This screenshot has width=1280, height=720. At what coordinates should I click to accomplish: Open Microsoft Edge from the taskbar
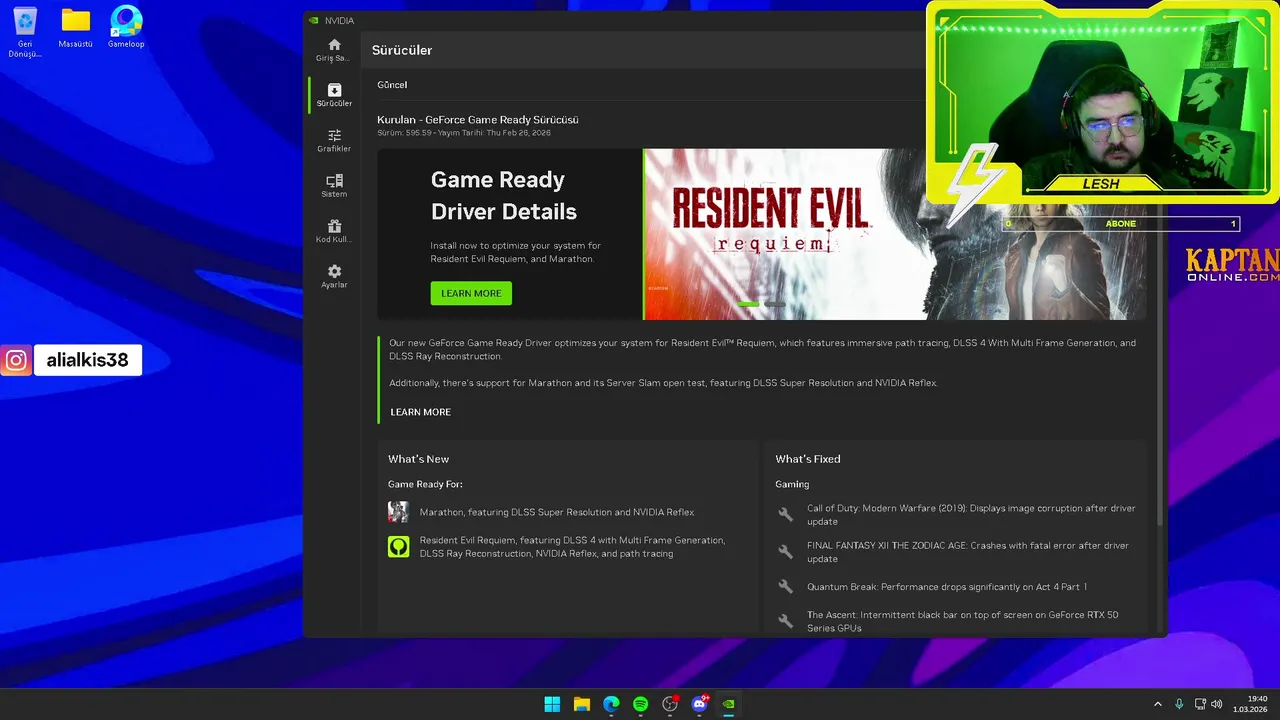(x=611, y=704)
